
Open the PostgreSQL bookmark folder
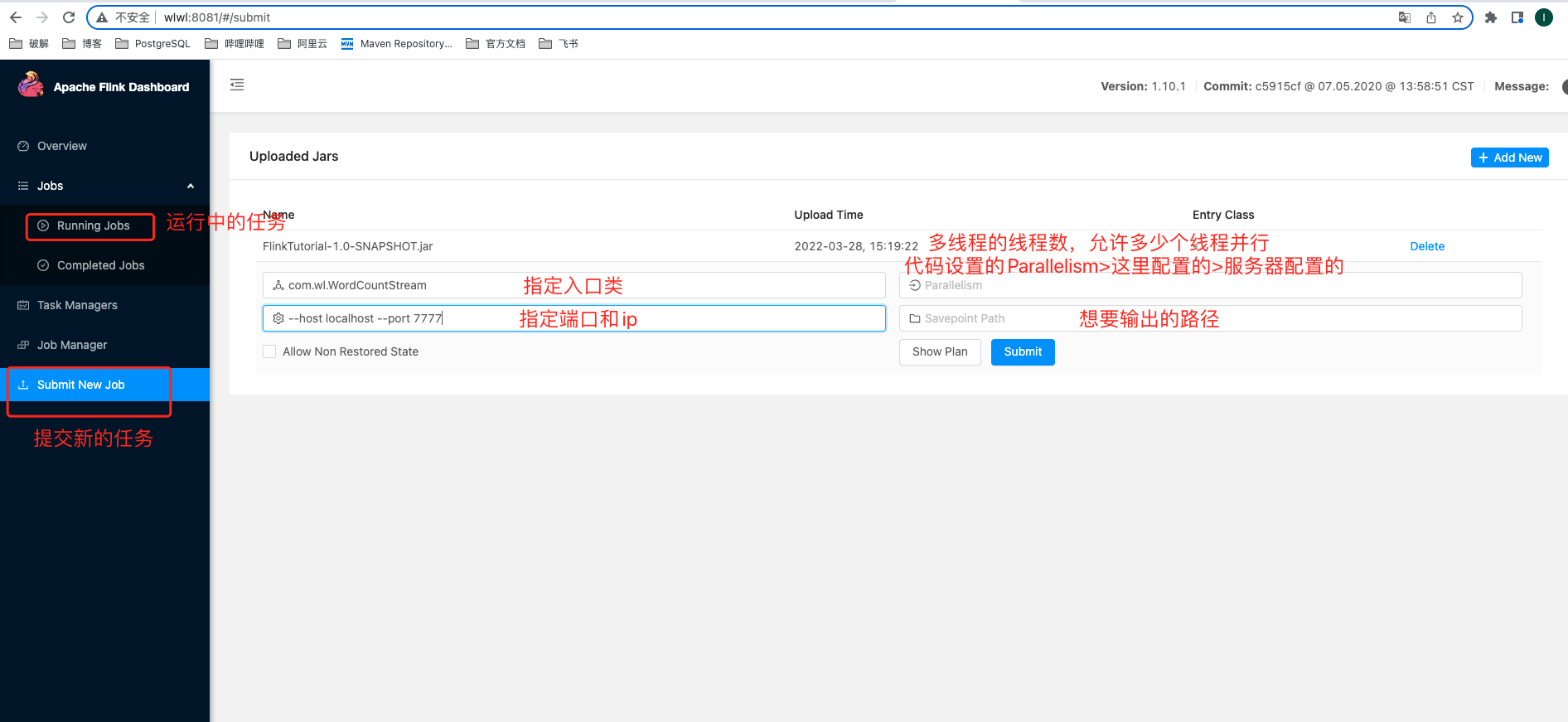coord(153,44)
